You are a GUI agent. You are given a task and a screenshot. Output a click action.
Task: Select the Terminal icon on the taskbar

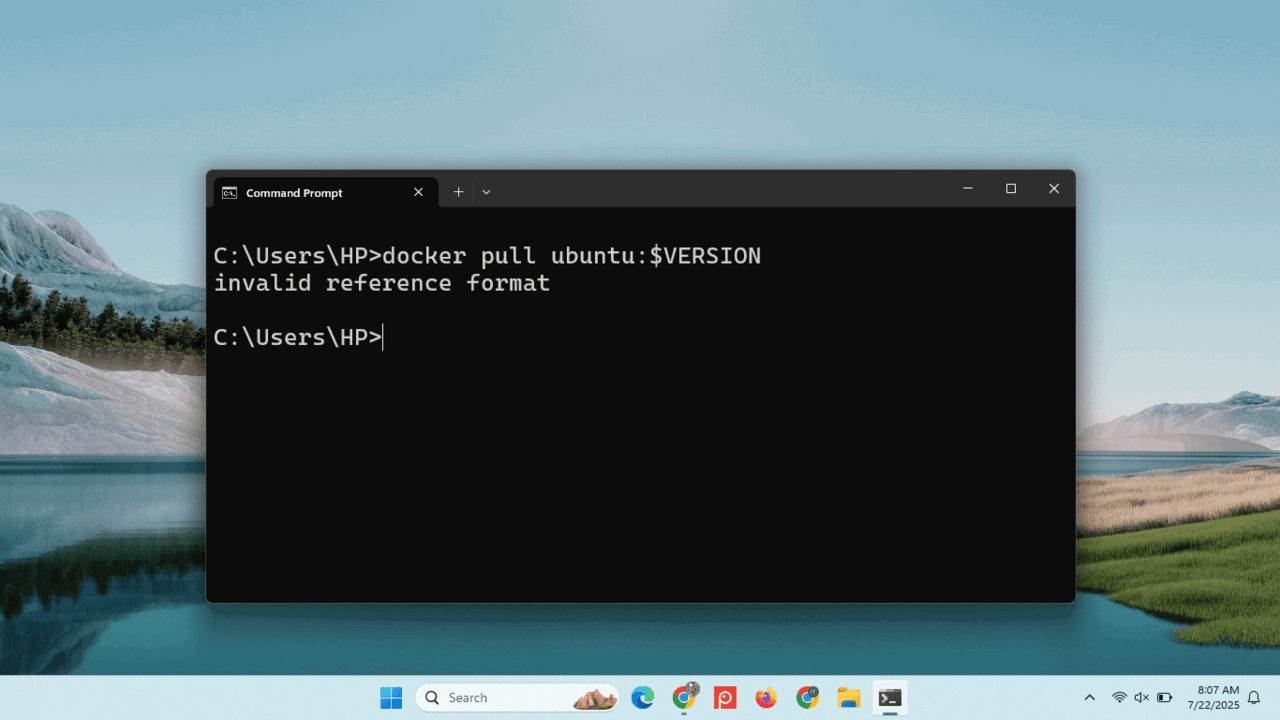pos(890,697)
